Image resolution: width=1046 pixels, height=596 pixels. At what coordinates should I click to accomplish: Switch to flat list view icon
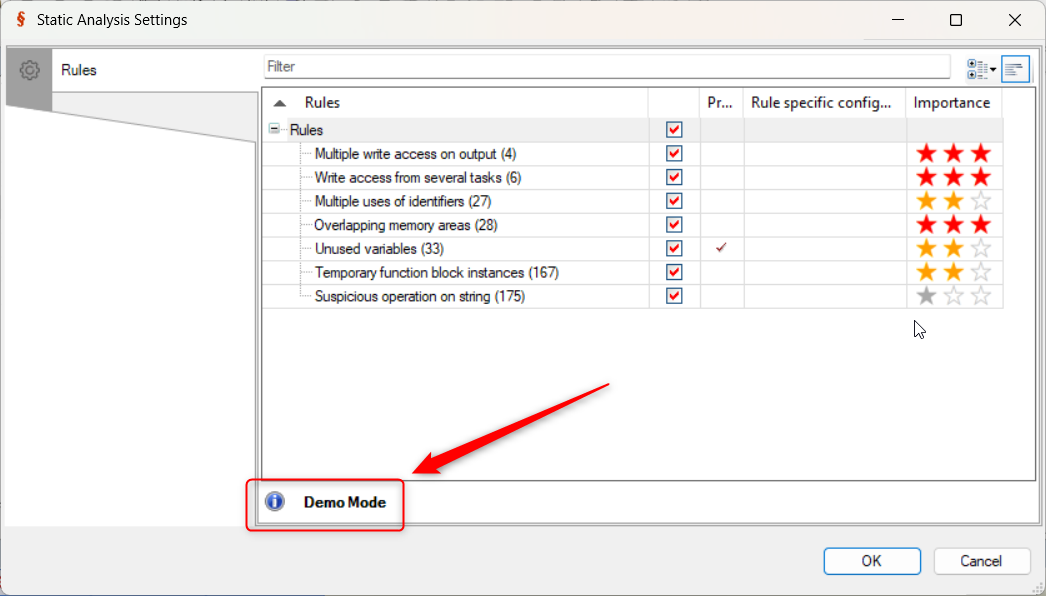(1015, 69)
